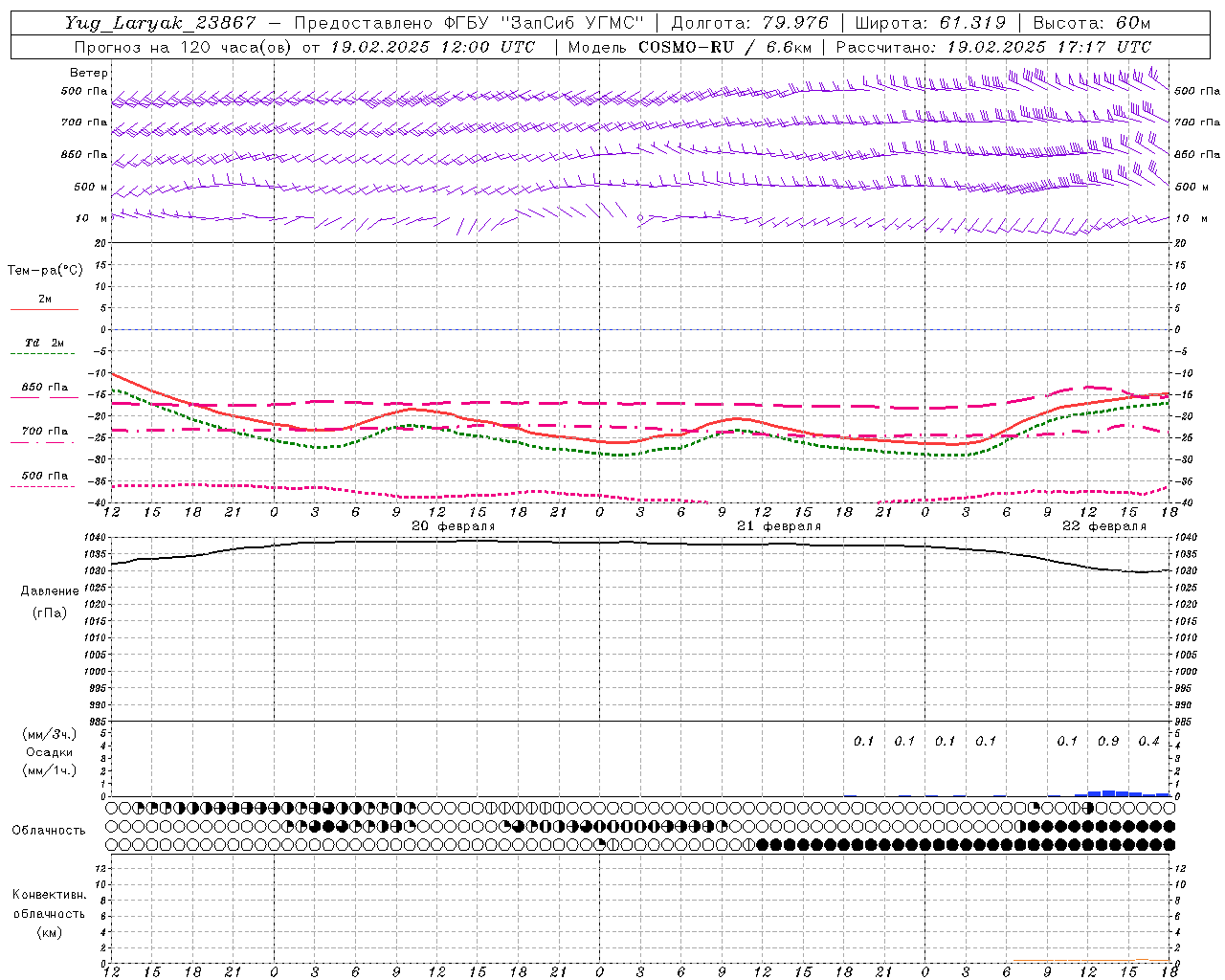The image size is (1225, 980).
Task: Click the 850 гПа temperature legend line sample
Action: coord(44,398)
